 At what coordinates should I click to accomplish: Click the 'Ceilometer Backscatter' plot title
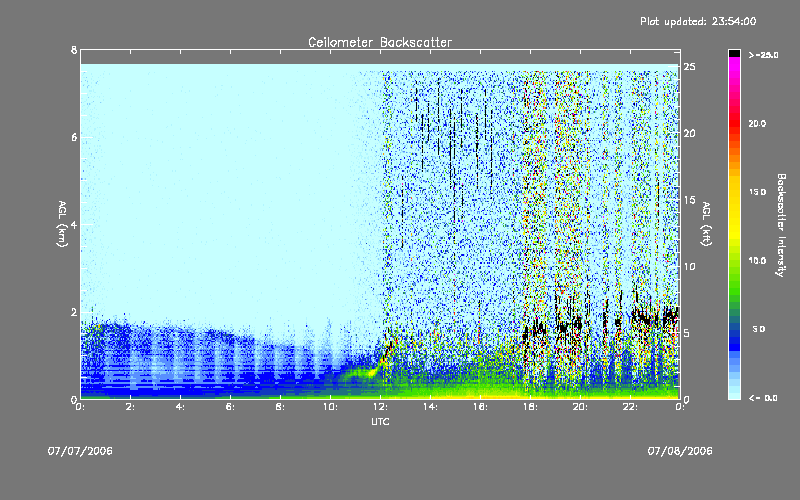click(380, 42)
